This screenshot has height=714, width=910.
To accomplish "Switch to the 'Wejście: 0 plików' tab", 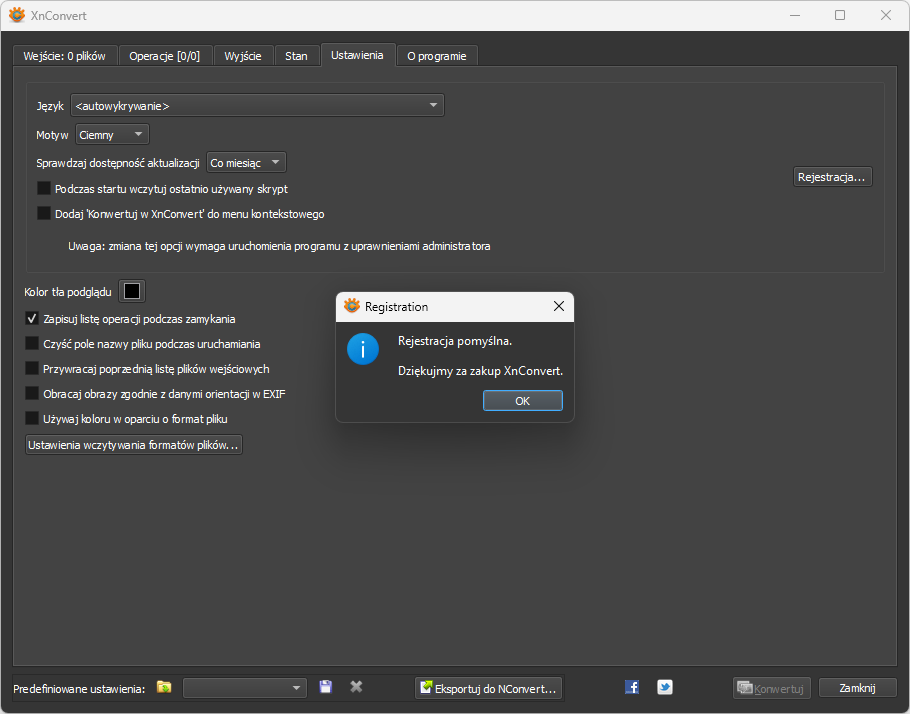I will click(x=65, y=56).
